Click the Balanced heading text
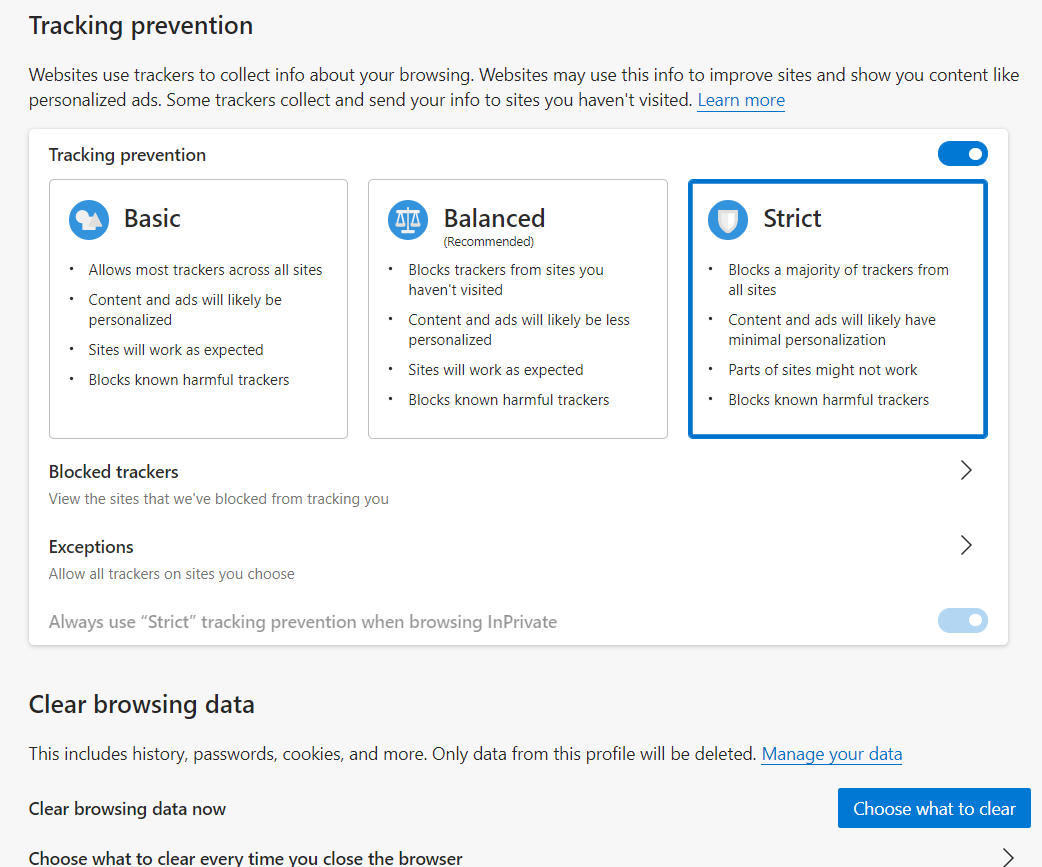The image size is (1042, 867). pos(494,219)
